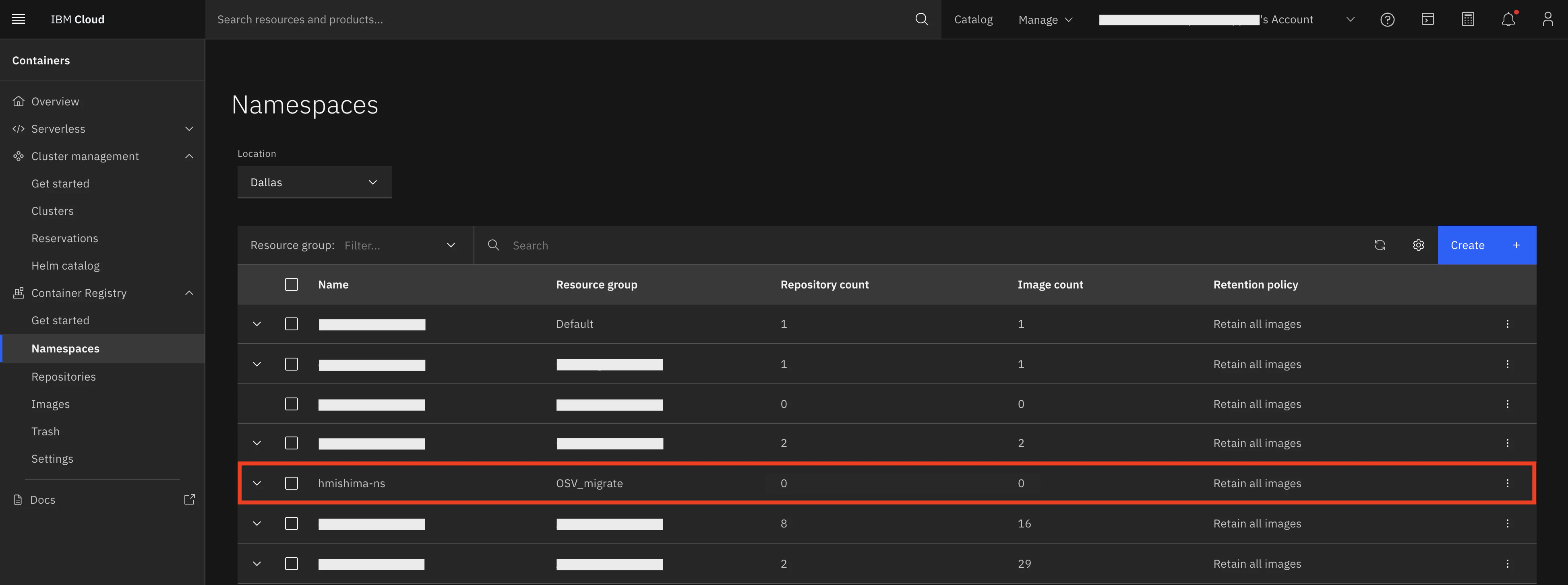Viewport: 1568px width, 585px height.
Task: Open the hamburger navigation menu
Action: [18, 19]
